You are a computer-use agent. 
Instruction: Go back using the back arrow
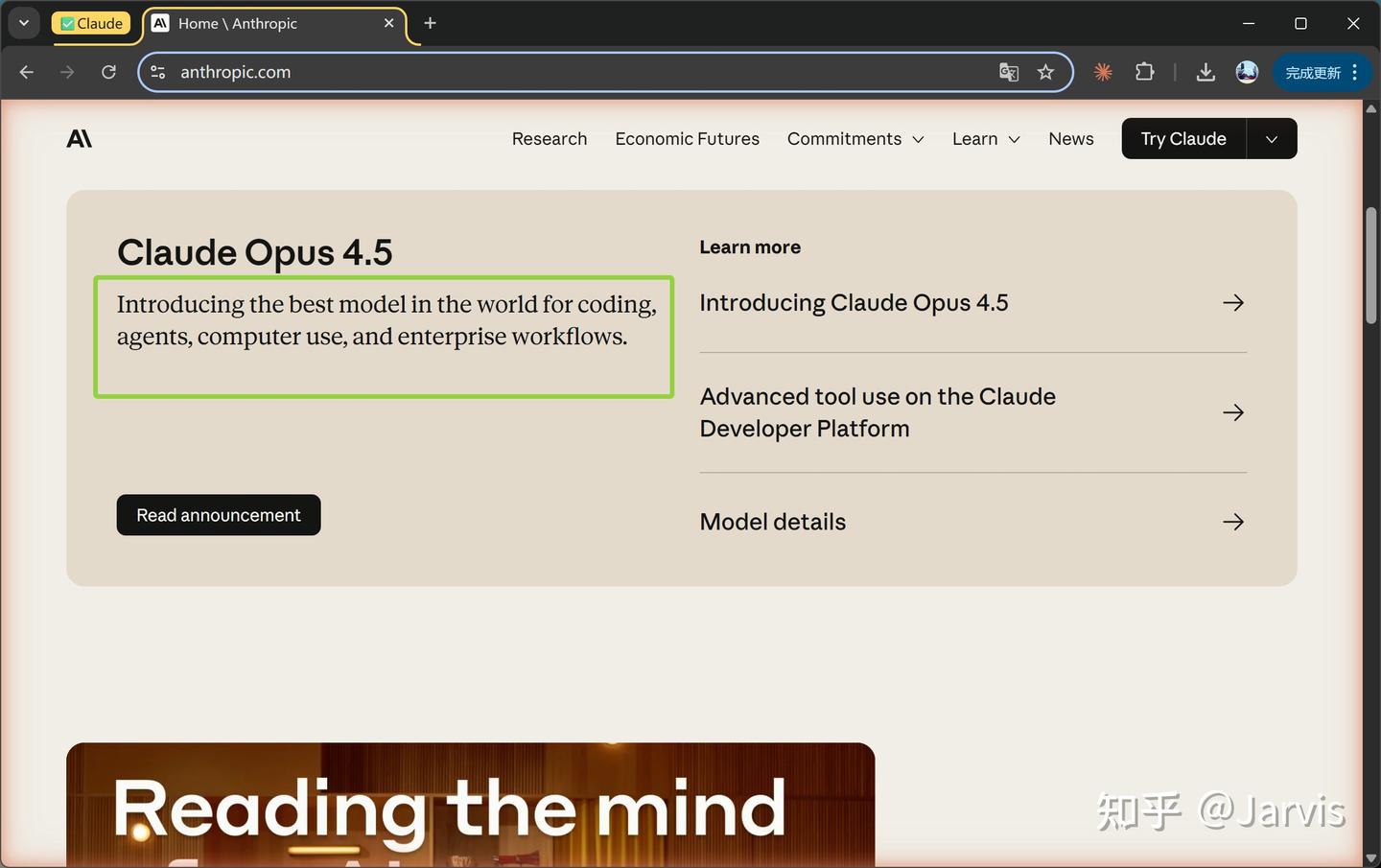tap(27, 72)
